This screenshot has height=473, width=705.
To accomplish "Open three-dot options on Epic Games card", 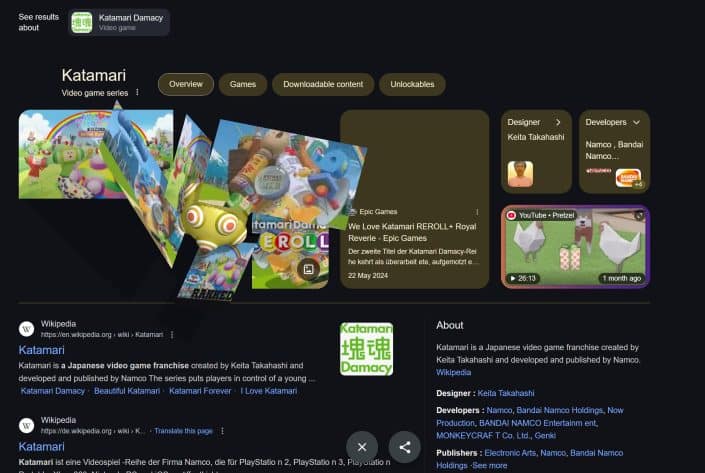I will 477,212.
